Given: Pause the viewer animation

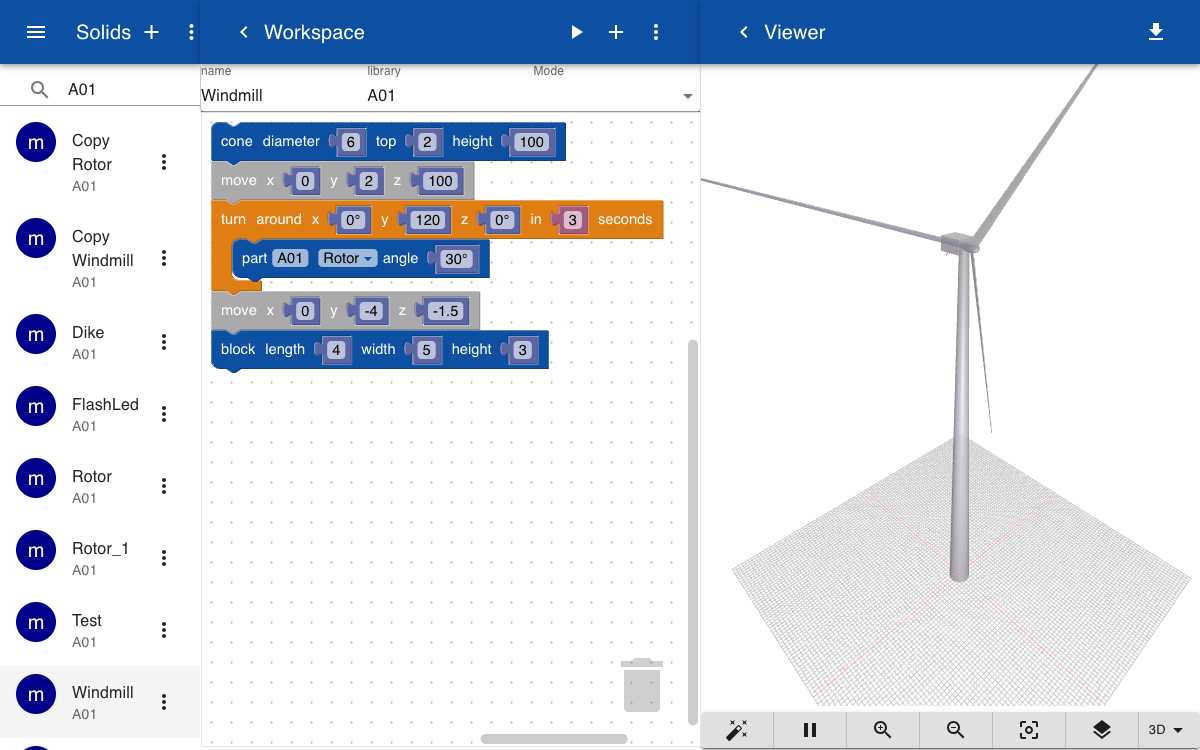Looking at the screenshot, I should (810, 730).
